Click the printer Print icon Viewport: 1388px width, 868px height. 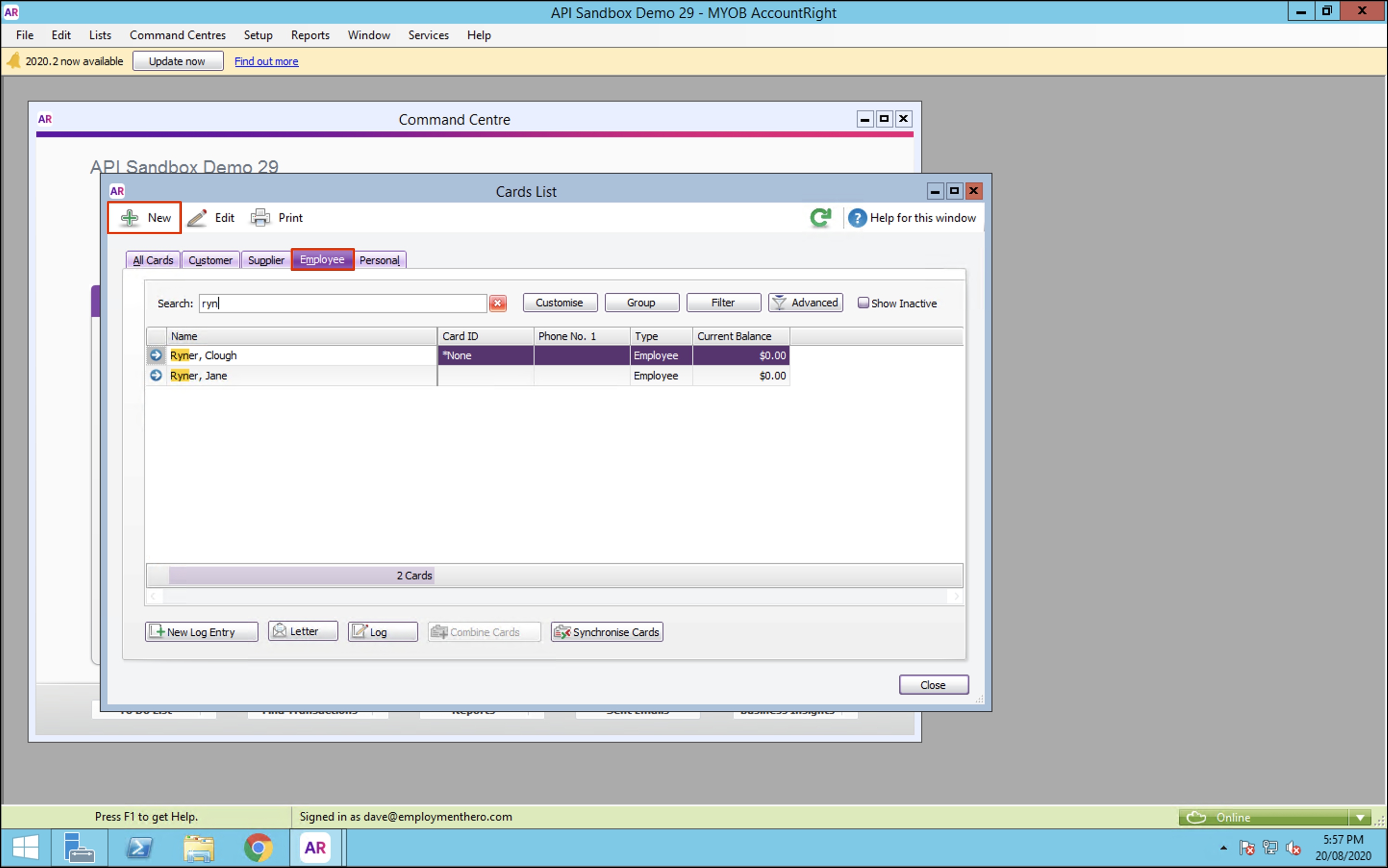pos(260,217)
